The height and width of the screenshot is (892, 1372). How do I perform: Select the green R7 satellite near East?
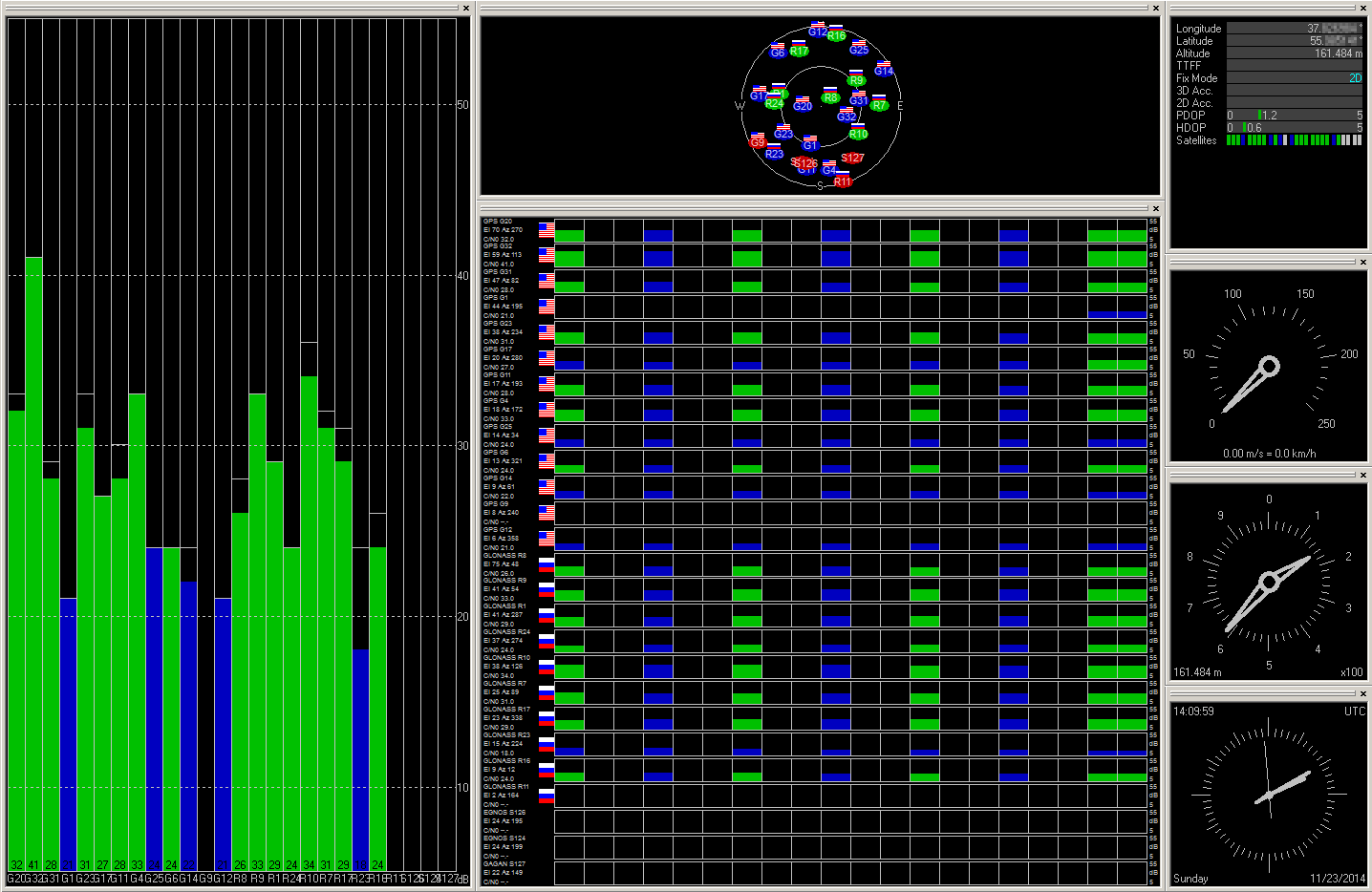(879, 105)
